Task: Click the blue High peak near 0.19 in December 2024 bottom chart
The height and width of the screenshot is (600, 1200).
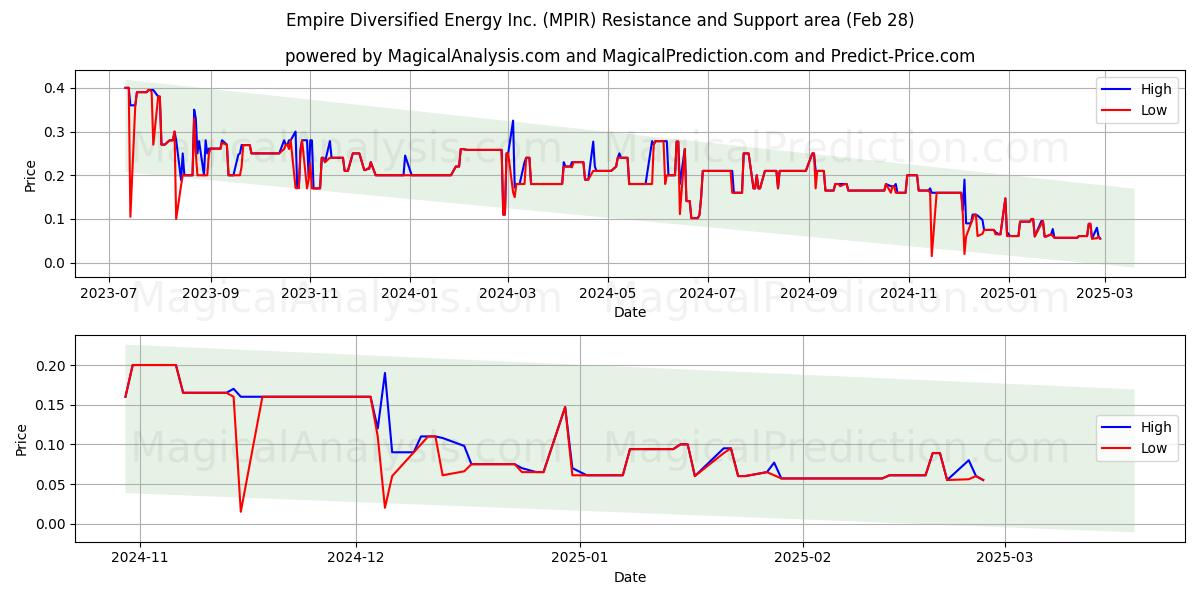Action: (x=385, y=374)
